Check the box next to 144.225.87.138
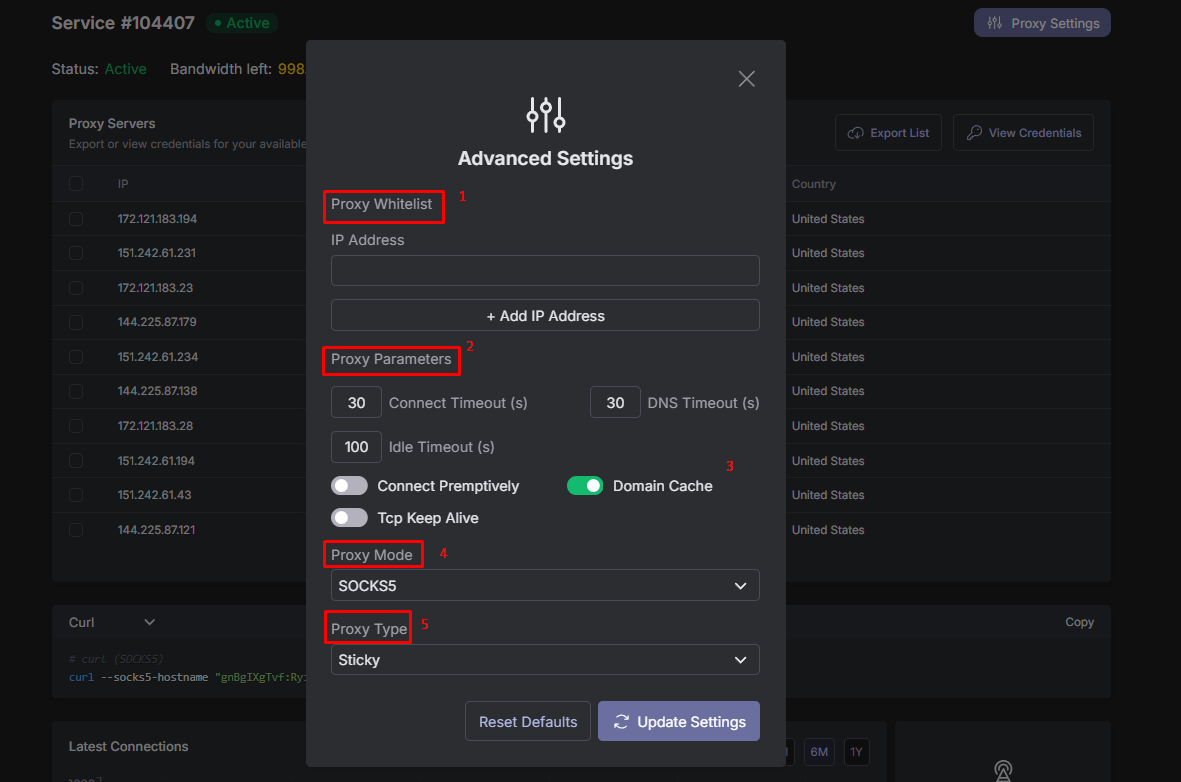Image resolution: width=1181 pixels, height=782 pixels. click(x=76, y=391)
